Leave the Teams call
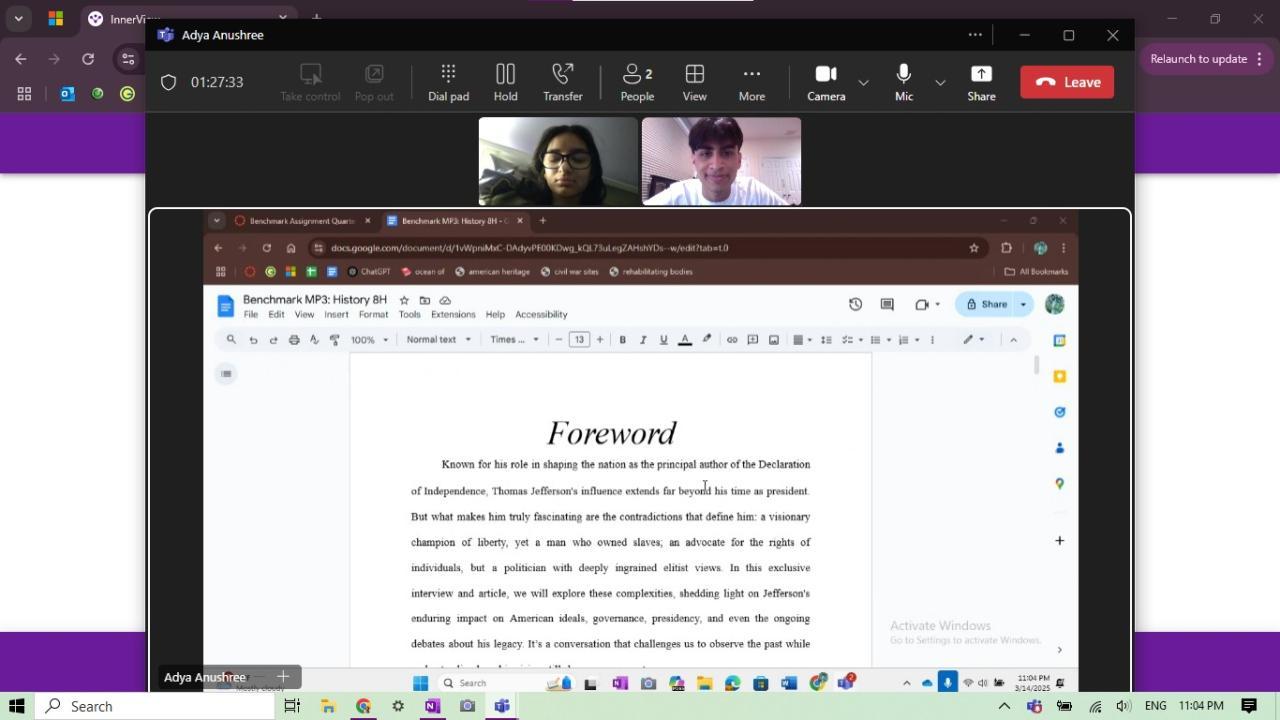The width and height of the screenshot is (1280, 720). click(1067, 82)
